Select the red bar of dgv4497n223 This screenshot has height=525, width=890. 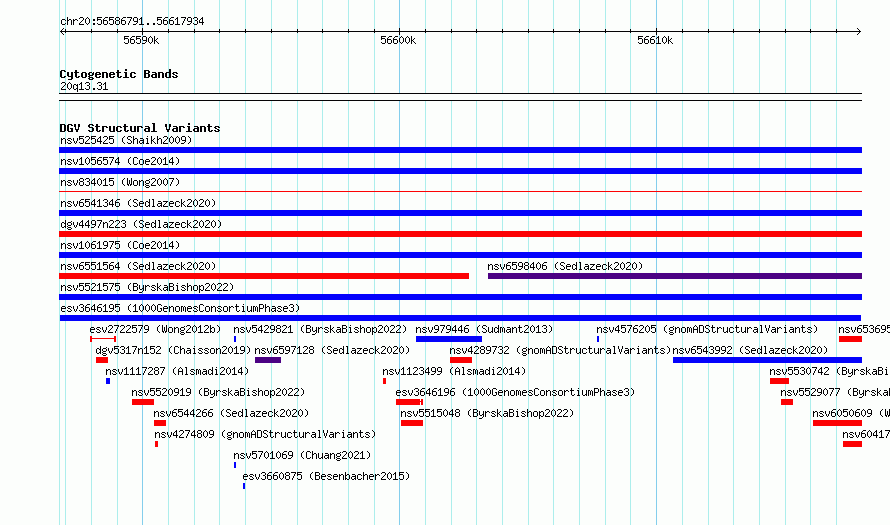pos(460,234)
